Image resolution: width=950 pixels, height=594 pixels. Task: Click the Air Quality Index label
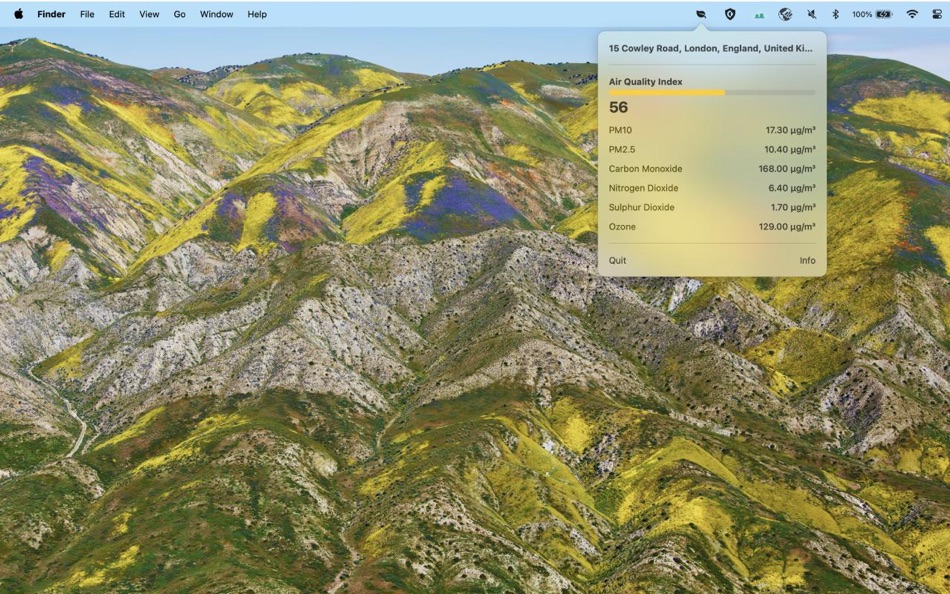coord(645,81)
